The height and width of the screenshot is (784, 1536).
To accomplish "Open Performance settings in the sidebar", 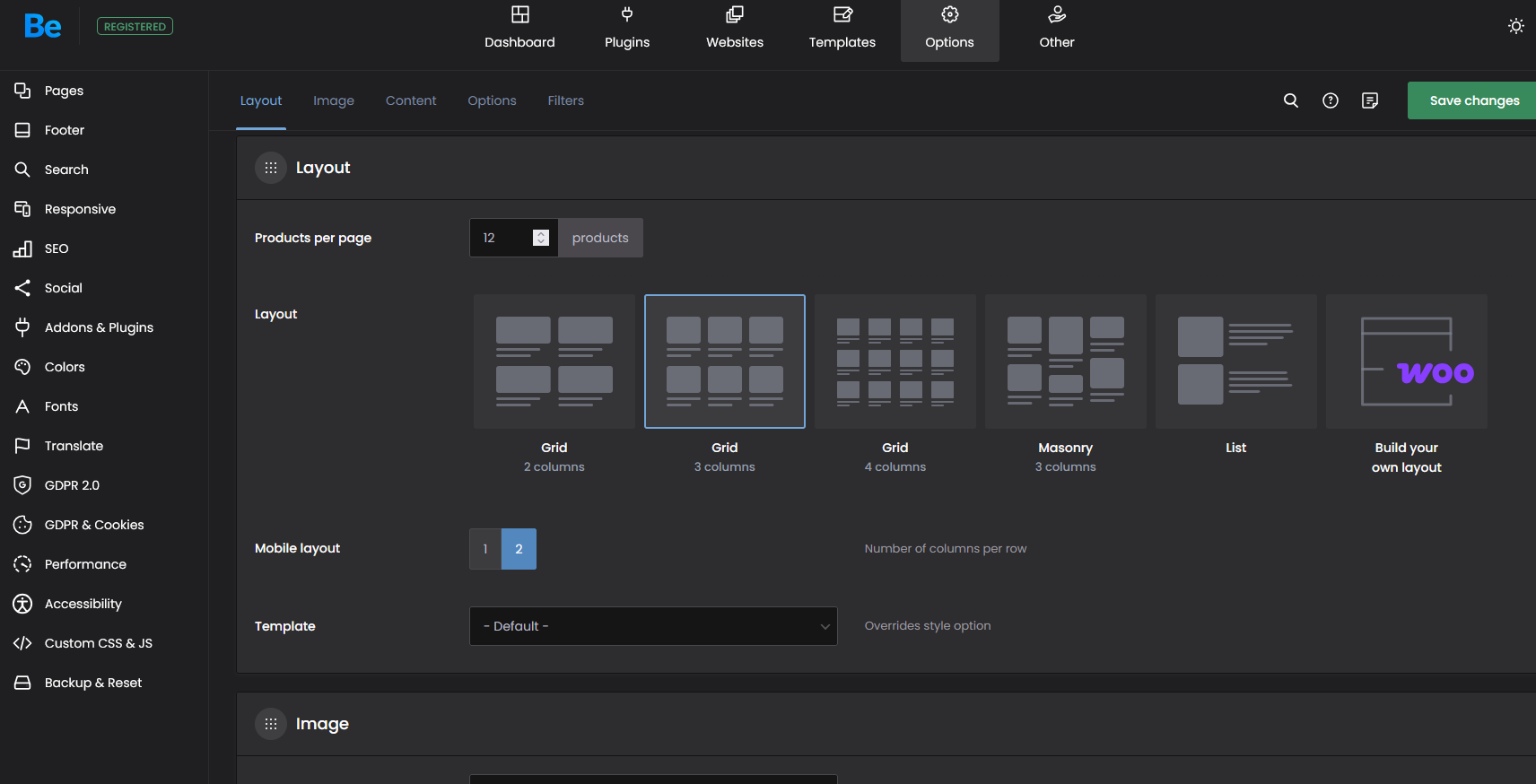I will coord(85,564).
